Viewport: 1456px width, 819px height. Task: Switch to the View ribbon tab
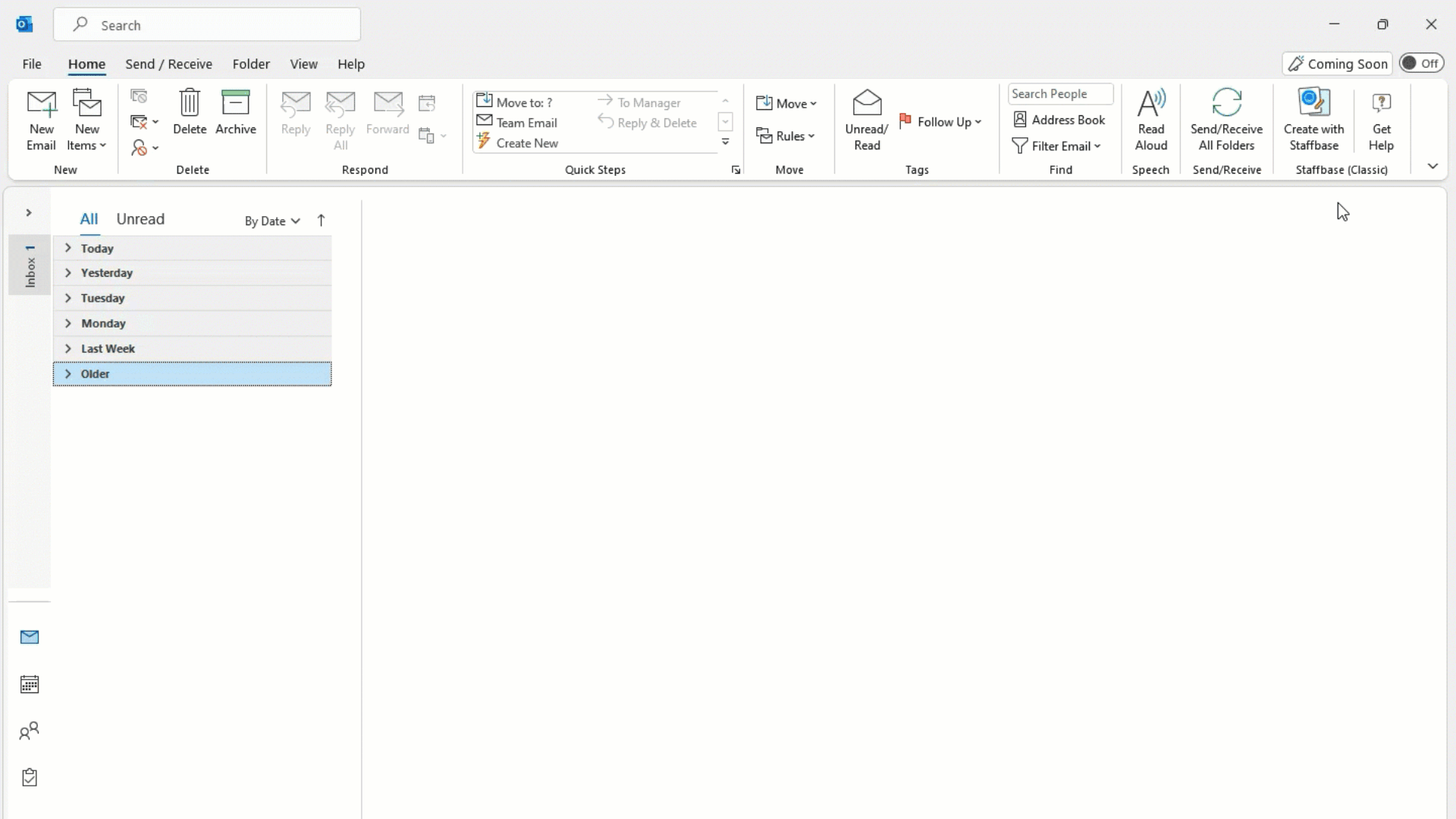point(303,64)
